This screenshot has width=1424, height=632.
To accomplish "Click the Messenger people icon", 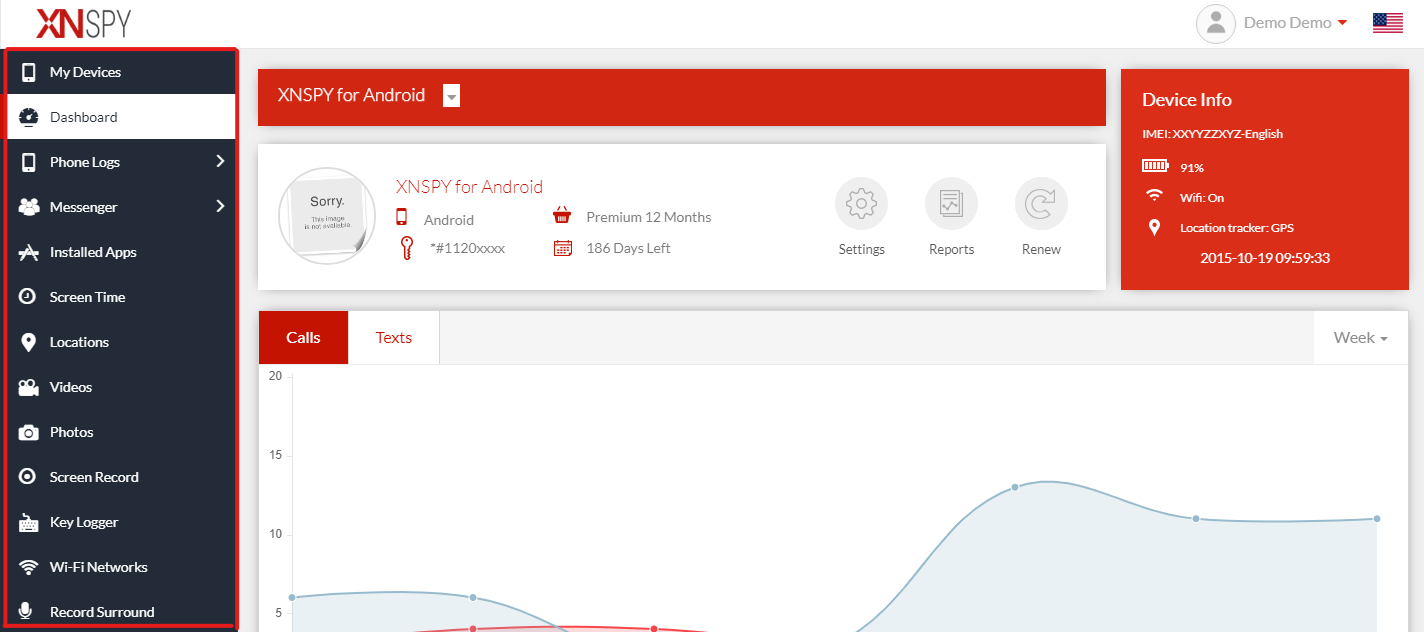I will (x=29, y=207).
